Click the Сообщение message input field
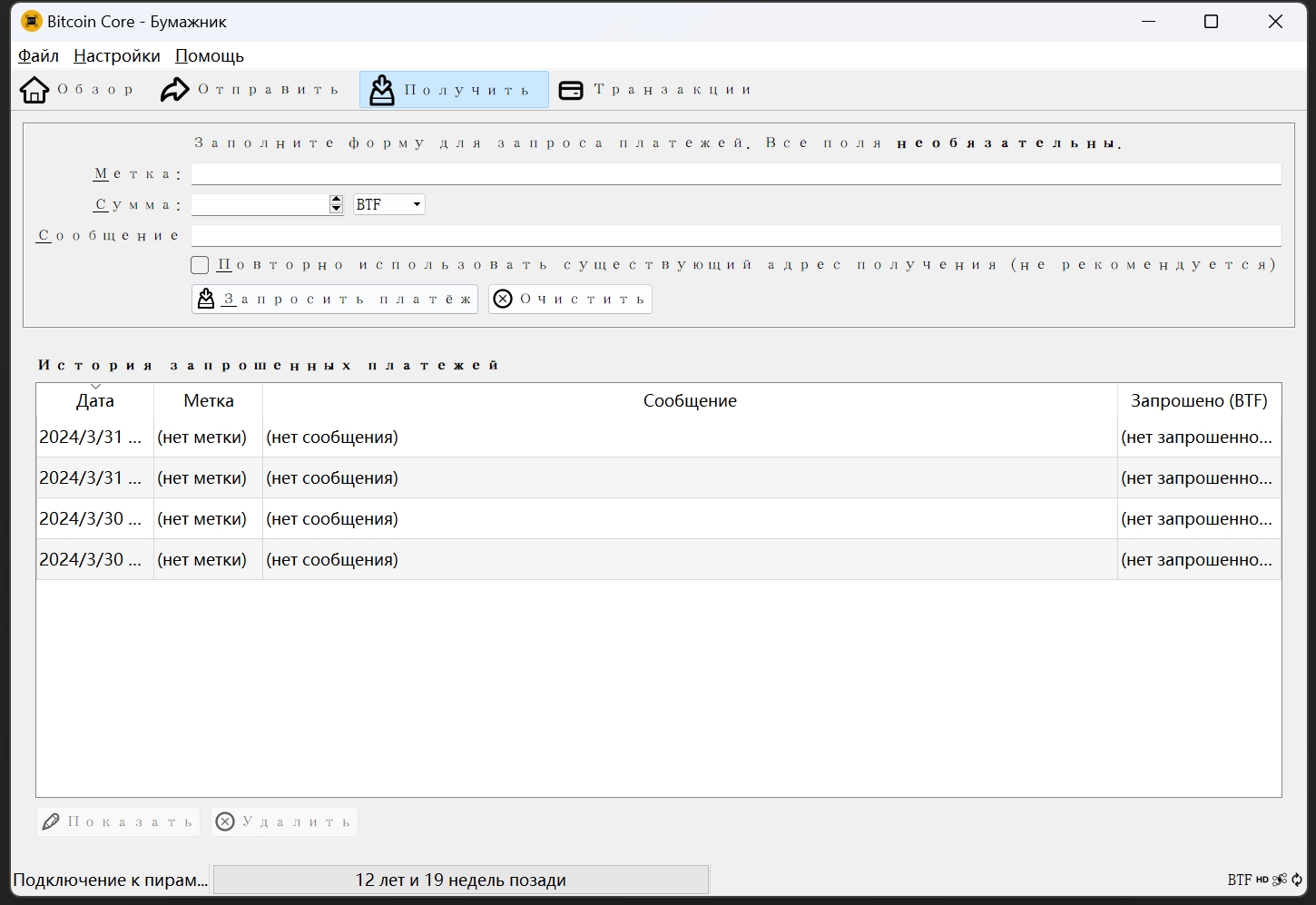 736,235
